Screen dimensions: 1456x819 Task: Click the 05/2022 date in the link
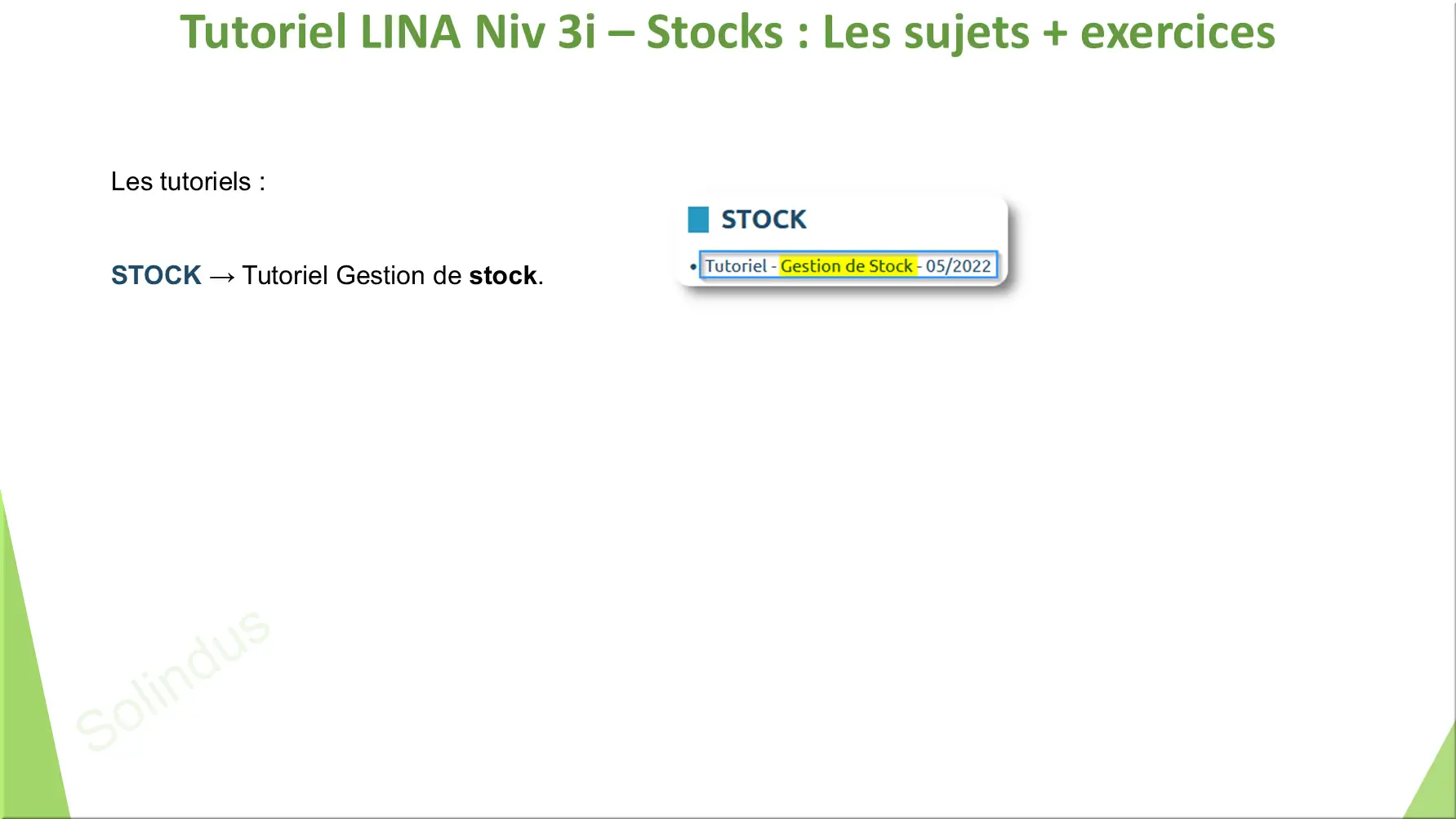tap(958, 265)
